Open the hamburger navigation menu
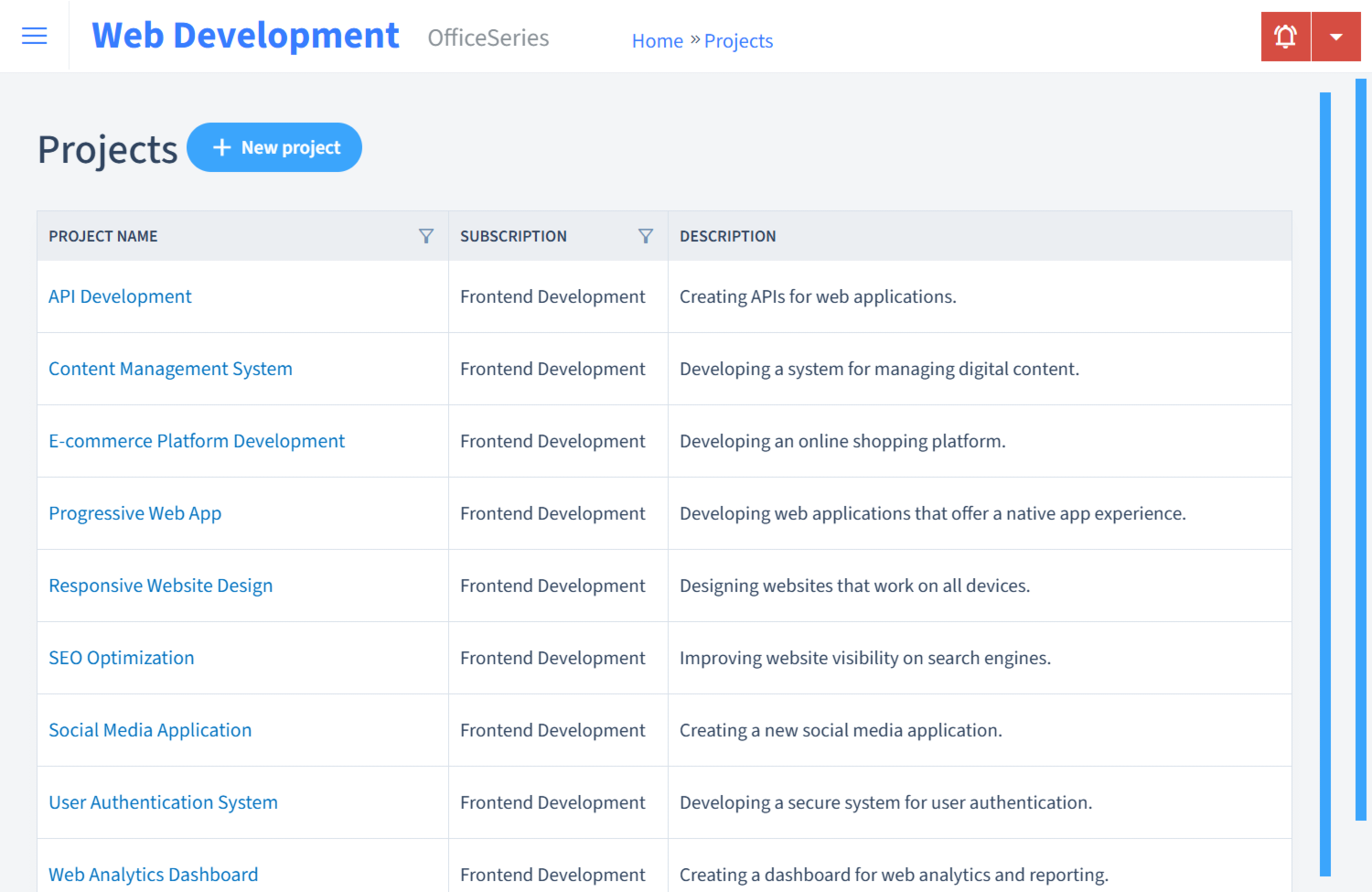 point(34,36)
